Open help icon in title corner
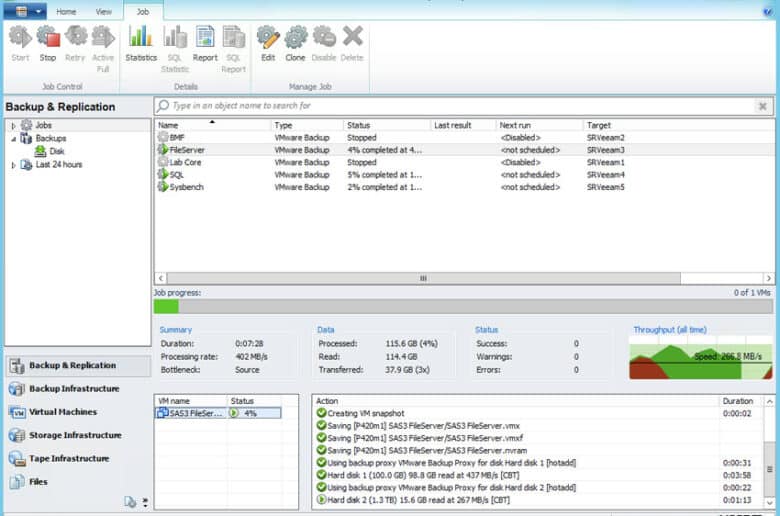This screenshot has width=780, height=516. pyautogui.click(x=768, y=11)
